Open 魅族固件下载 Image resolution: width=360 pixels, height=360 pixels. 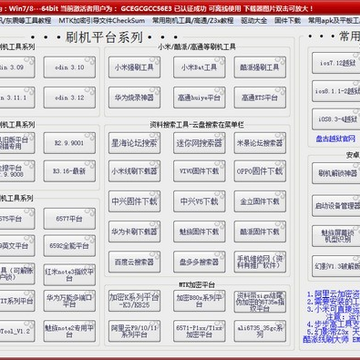point(199,231)
